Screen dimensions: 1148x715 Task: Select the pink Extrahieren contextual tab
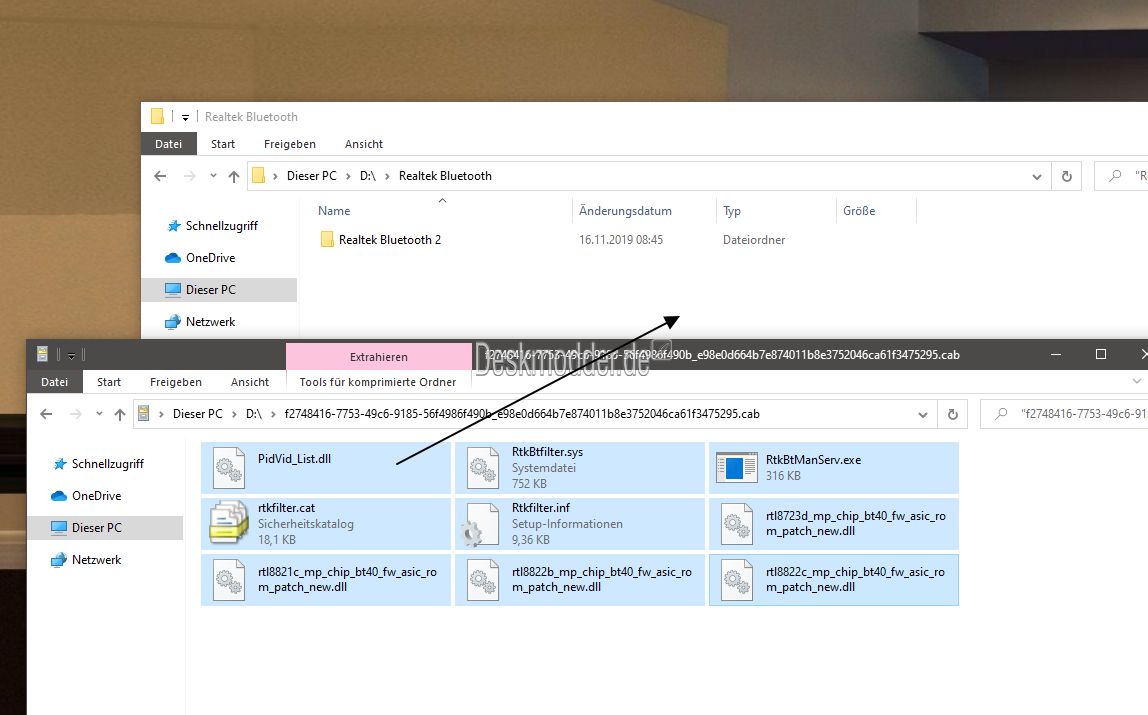[379, 357]
